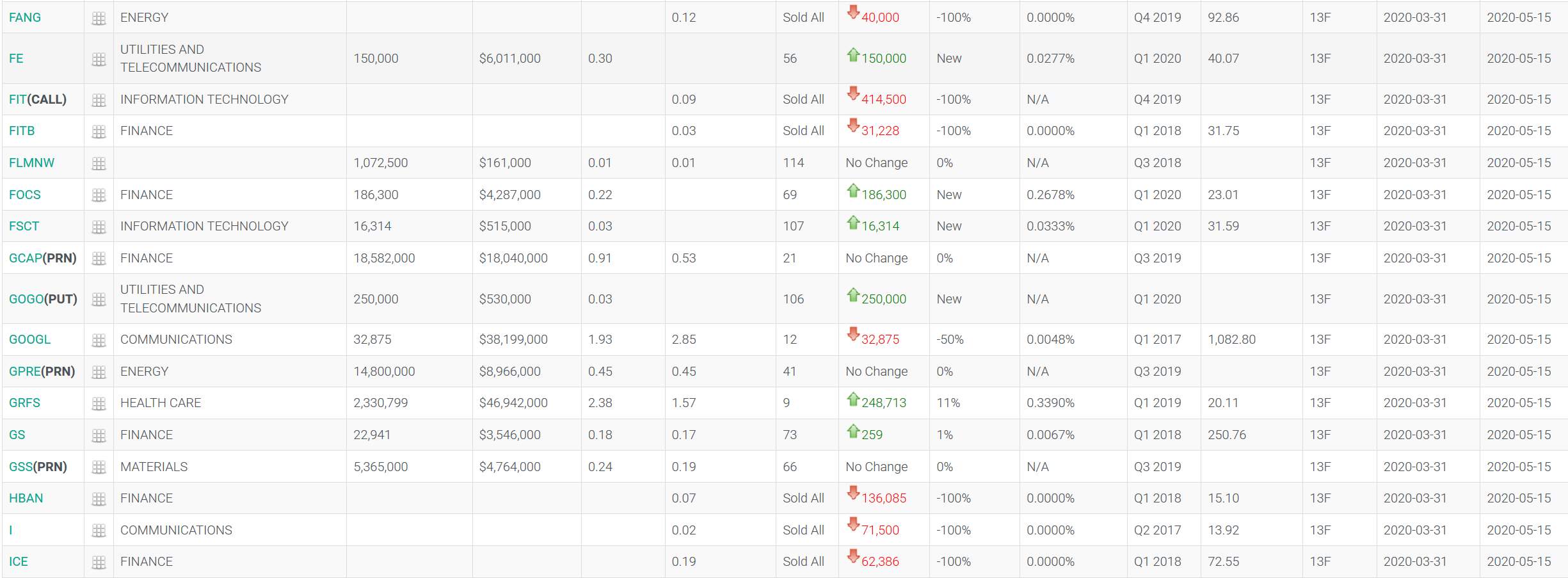Viewport: 1568px width, 578px height.
Task: Open the grid icon in the ICE row
Action: (99, 563)
